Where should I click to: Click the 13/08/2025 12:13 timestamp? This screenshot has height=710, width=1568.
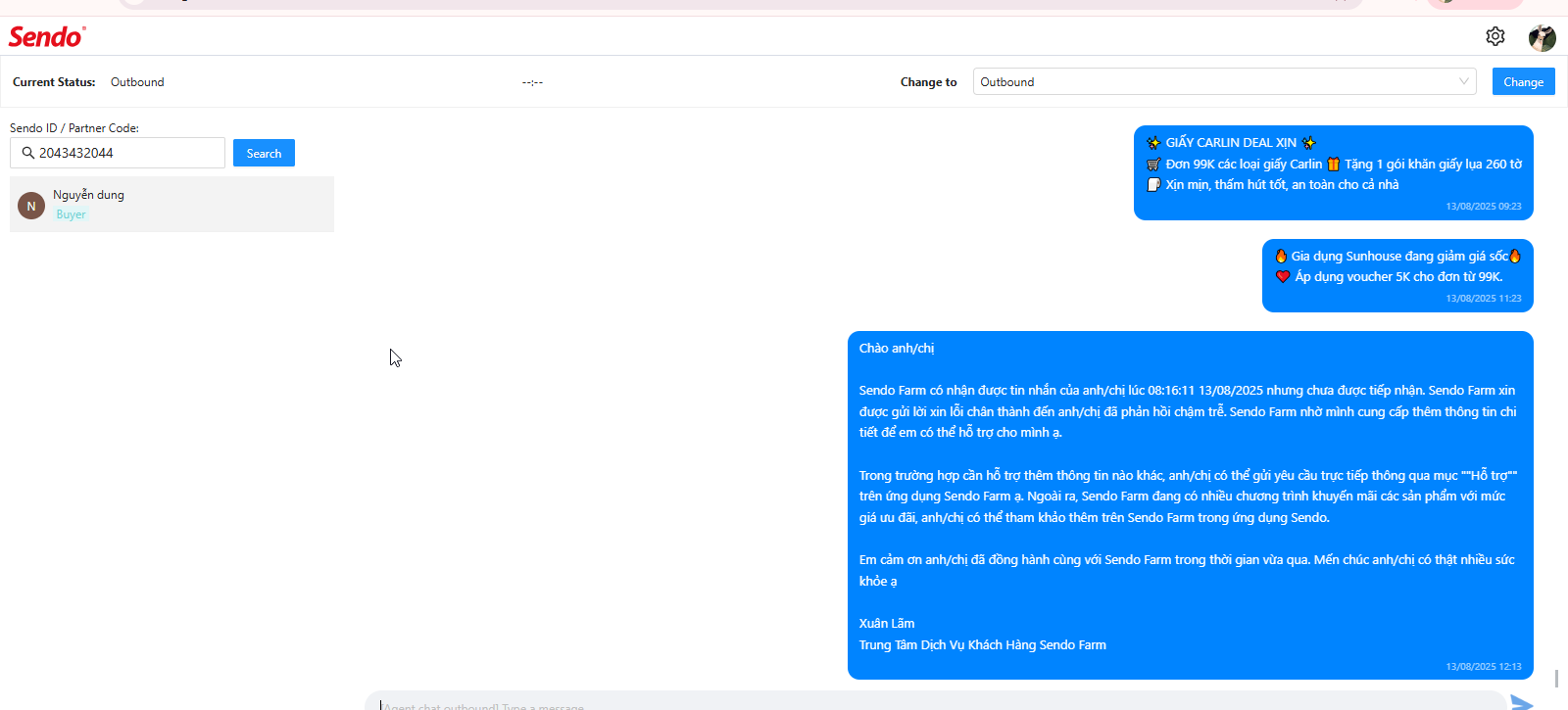(1483, 667)
